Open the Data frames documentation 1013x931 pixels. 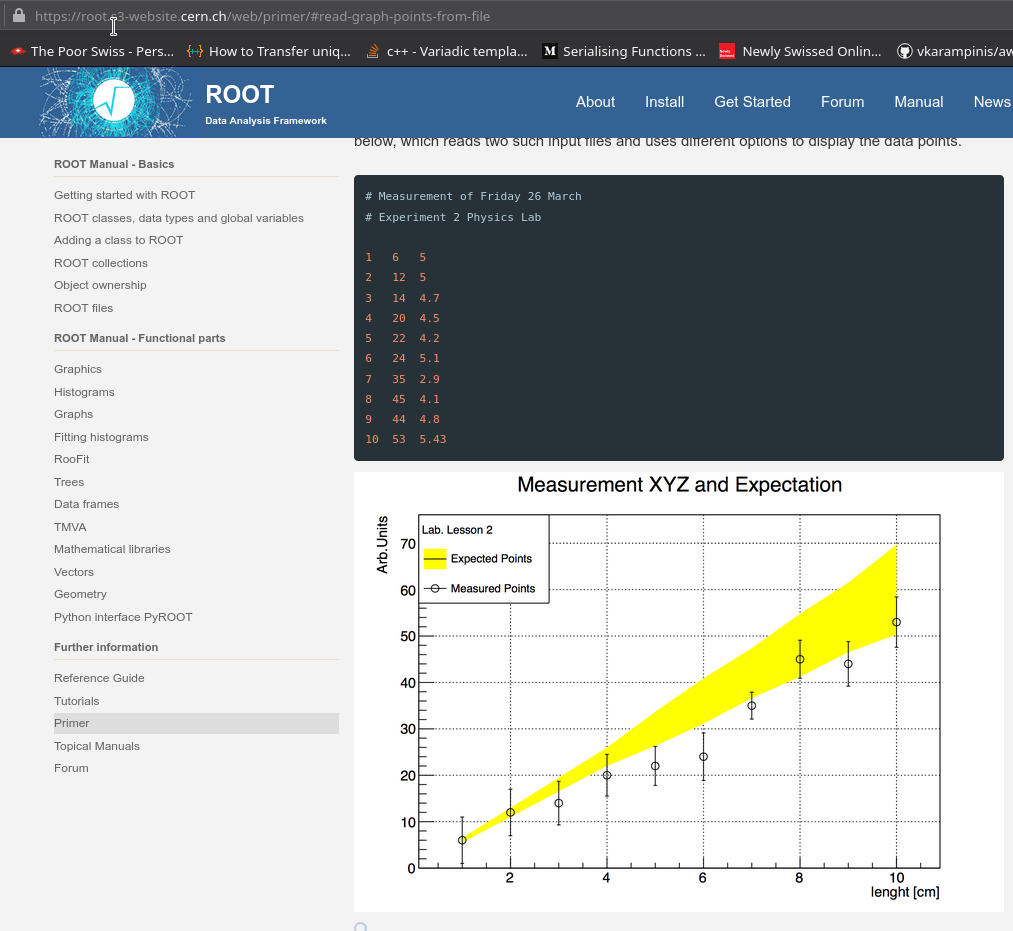click(87, 504)
